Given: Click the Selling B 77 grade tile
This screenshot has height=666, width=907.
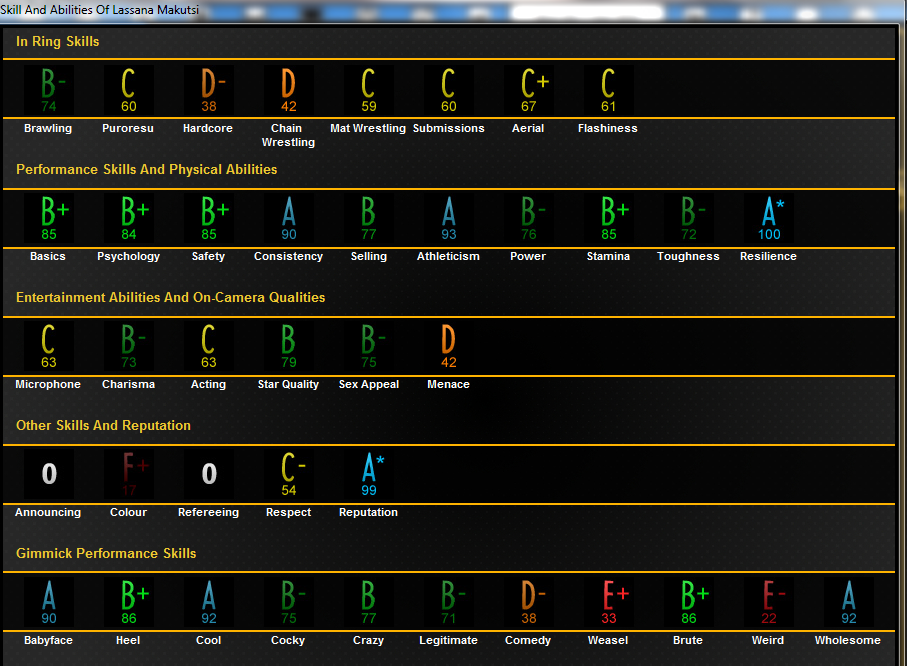Looking at the screenshot, I should click(368, 218).
